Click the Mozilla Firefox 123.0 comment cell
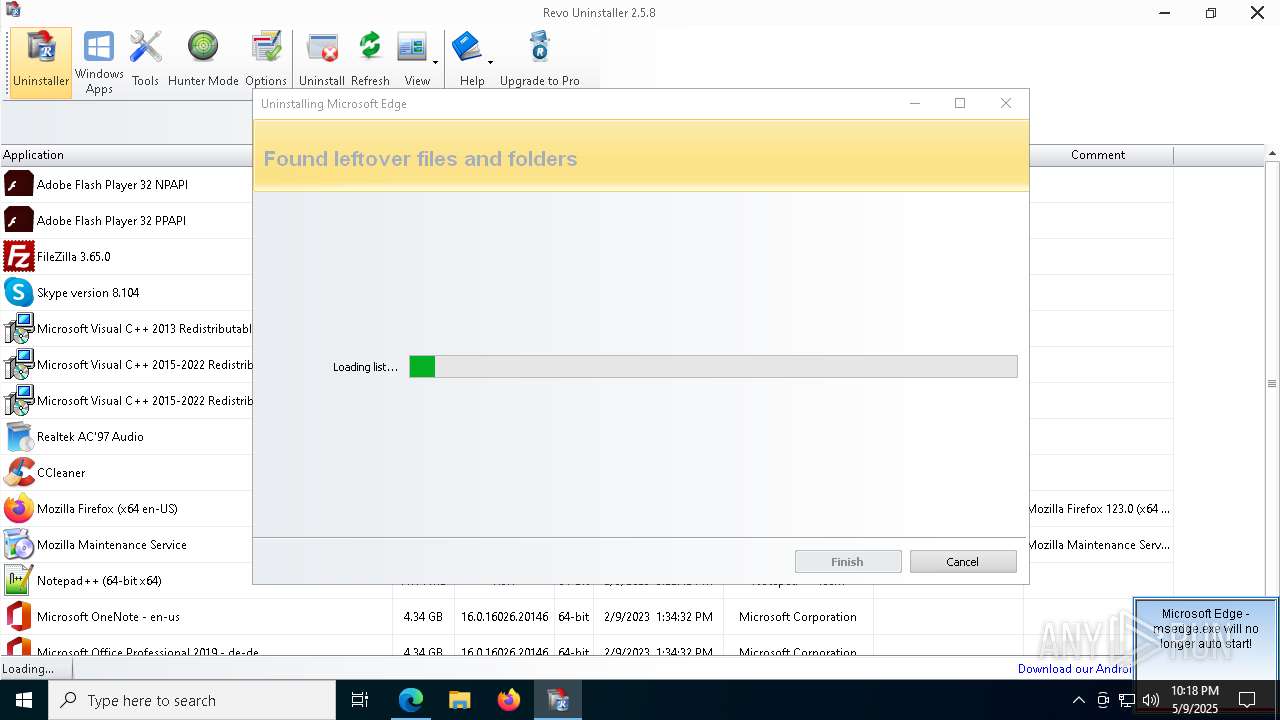Screen dimensions: 1280x720 (1098, 509)
